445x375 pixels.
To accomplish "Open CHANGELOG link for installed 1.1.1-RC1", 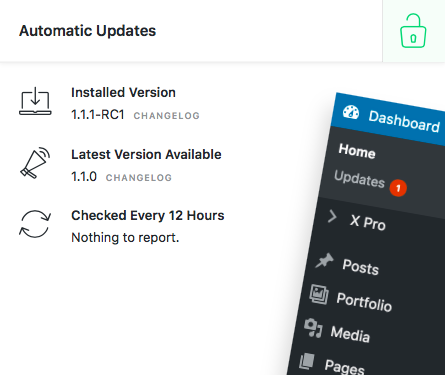I will (x=167, y=116).
